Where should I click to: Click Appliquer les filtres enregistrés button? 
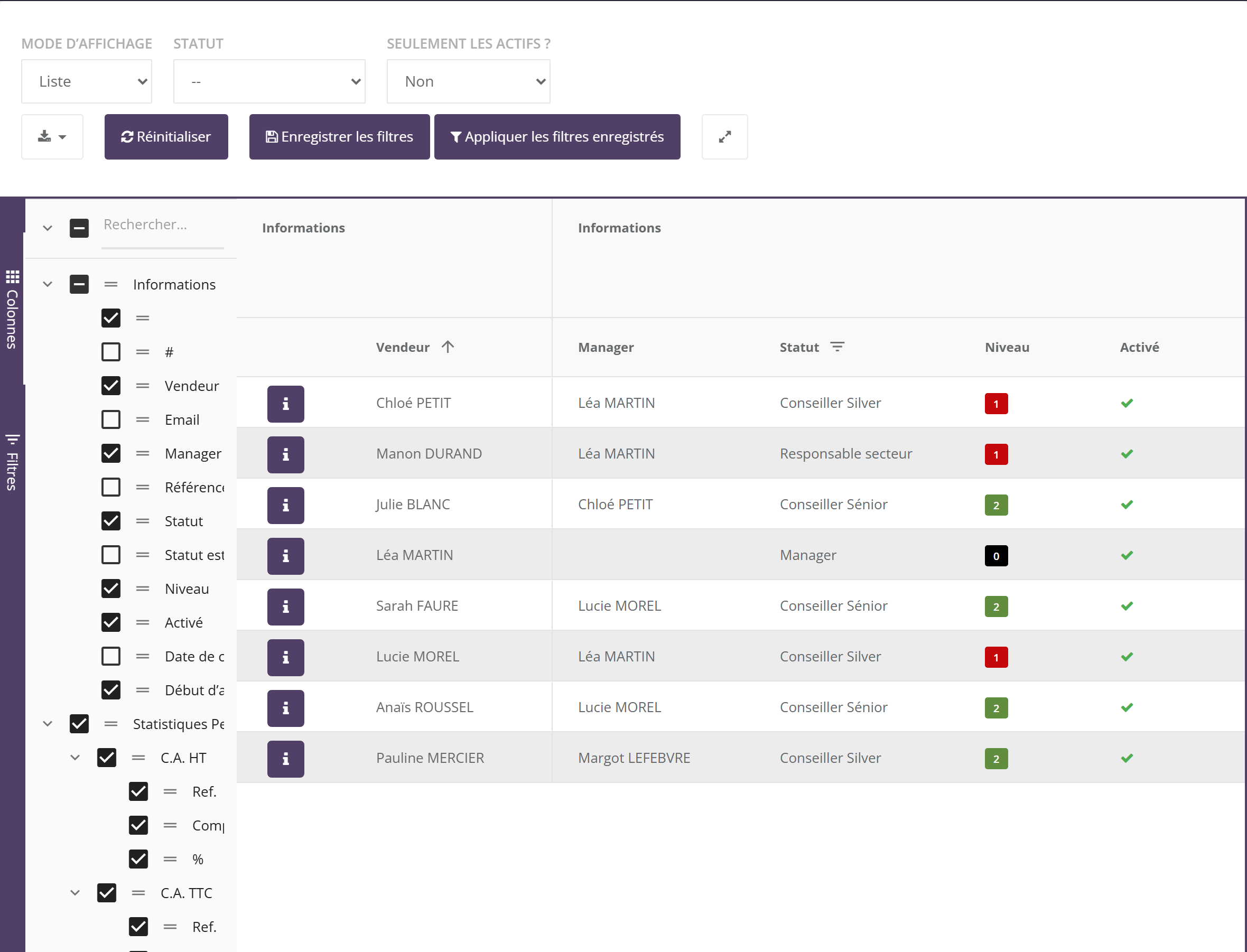[557, 137]
